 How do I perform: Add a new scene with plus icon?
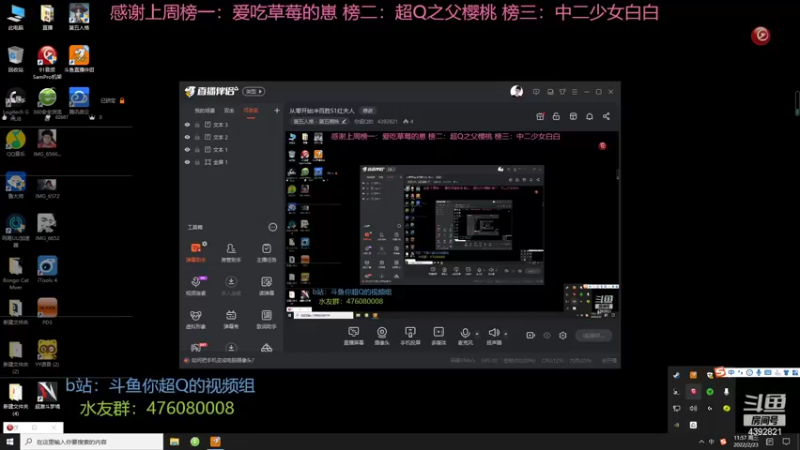277,110
